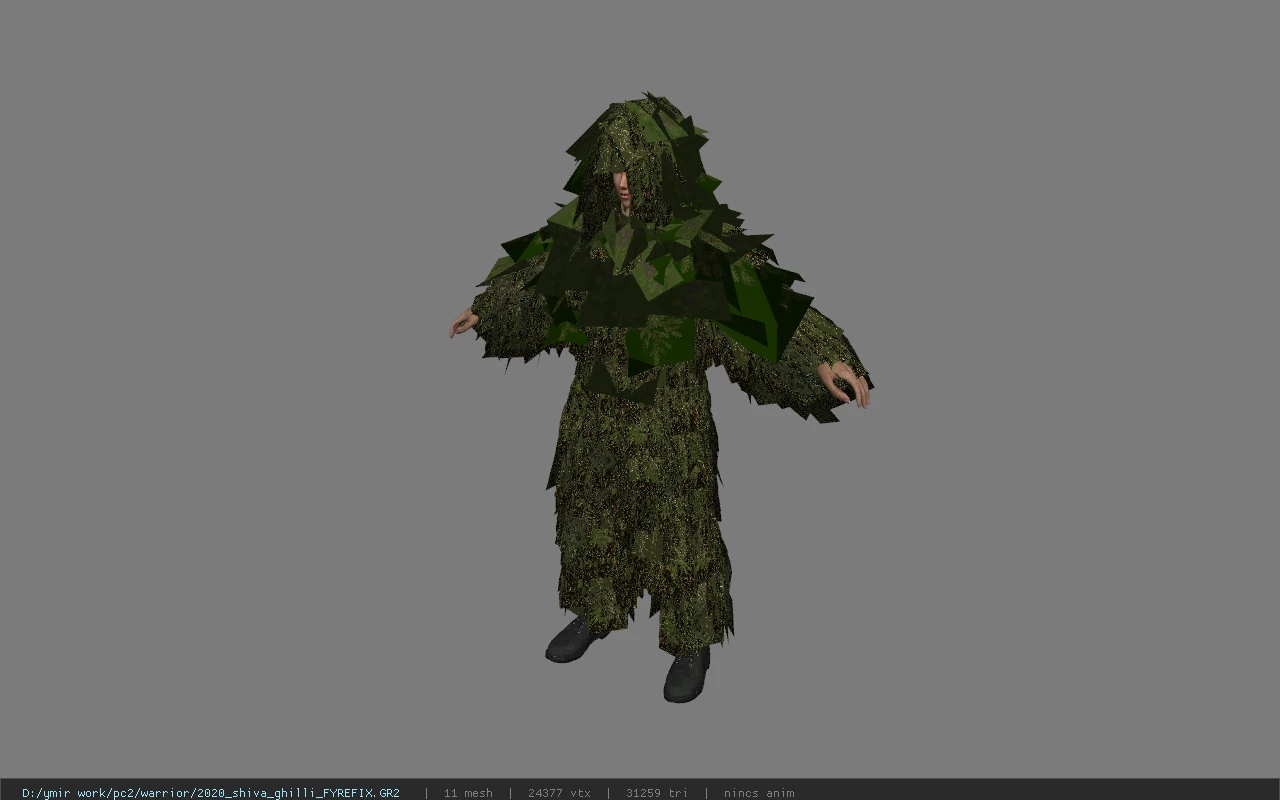This screenshot has width=1280, height=800.
Task: Click the '31259 tri' triangle count
Action: coord(657,793)
